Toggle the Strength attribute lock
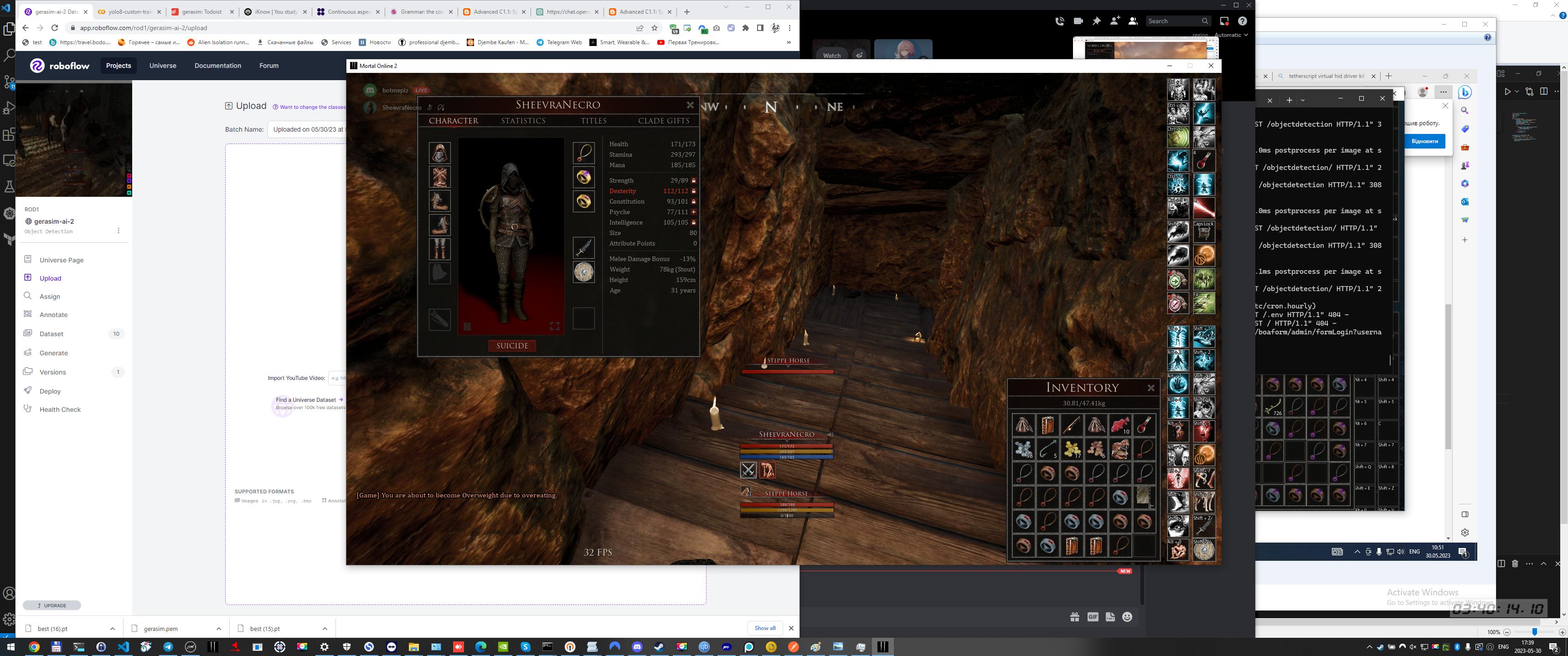This screenshot has width=1568, height=656. point(693,181)
